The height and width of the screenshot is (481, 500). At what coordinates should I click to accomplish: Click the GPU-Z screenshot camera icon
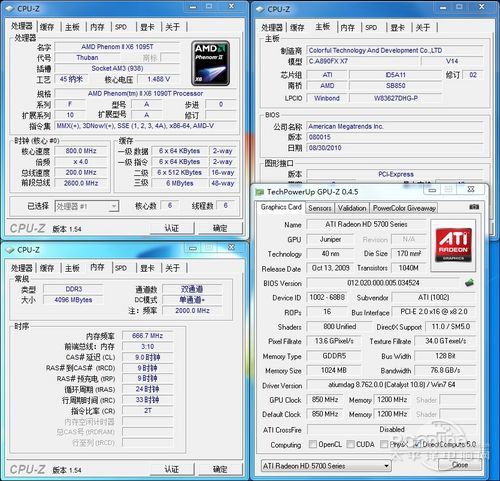[474, 207]
